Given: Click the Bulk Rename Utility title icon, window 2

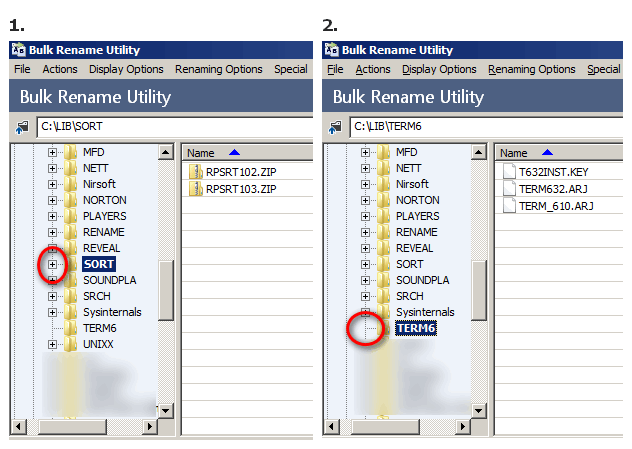Looking at the screenshot, I should [x=332, y=50].
